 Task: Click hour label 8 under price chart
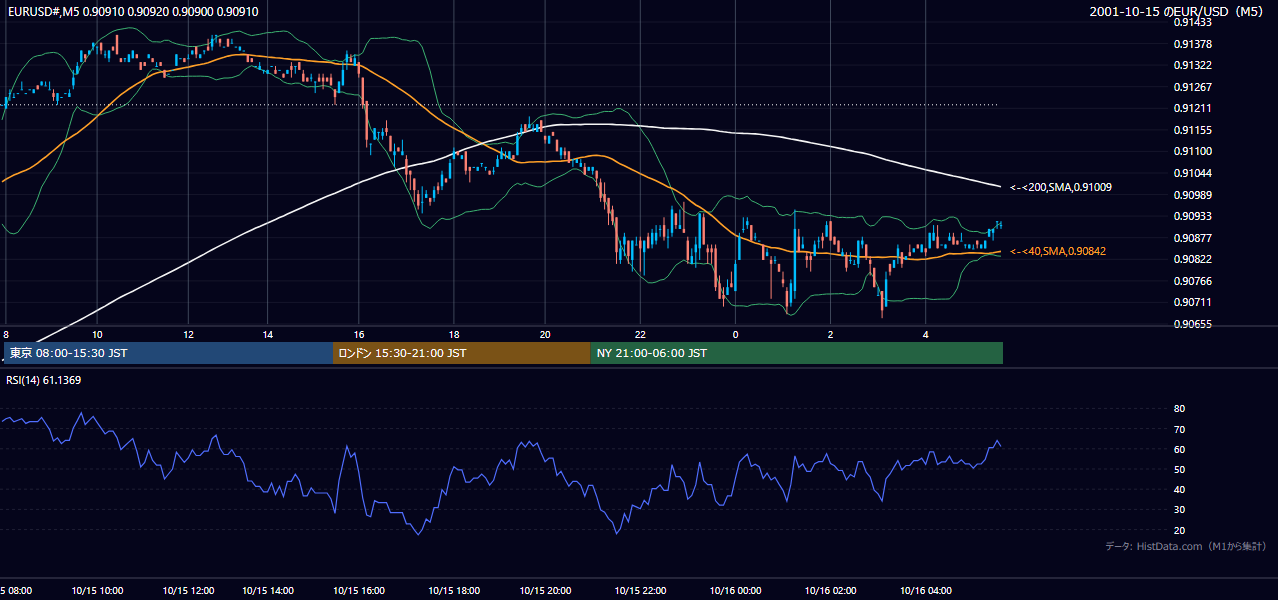click(6, 334)
